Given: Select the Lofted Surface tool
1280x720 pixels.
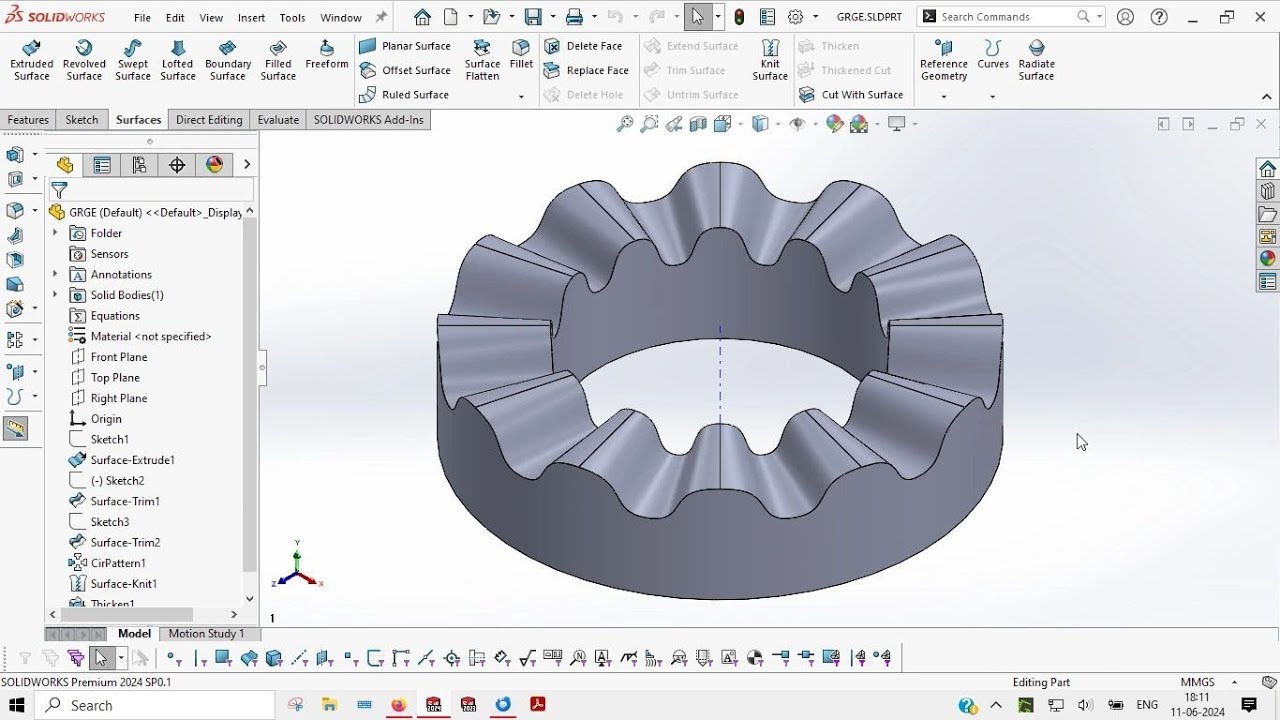Looking at the screenshot, I should pos(178,61).
